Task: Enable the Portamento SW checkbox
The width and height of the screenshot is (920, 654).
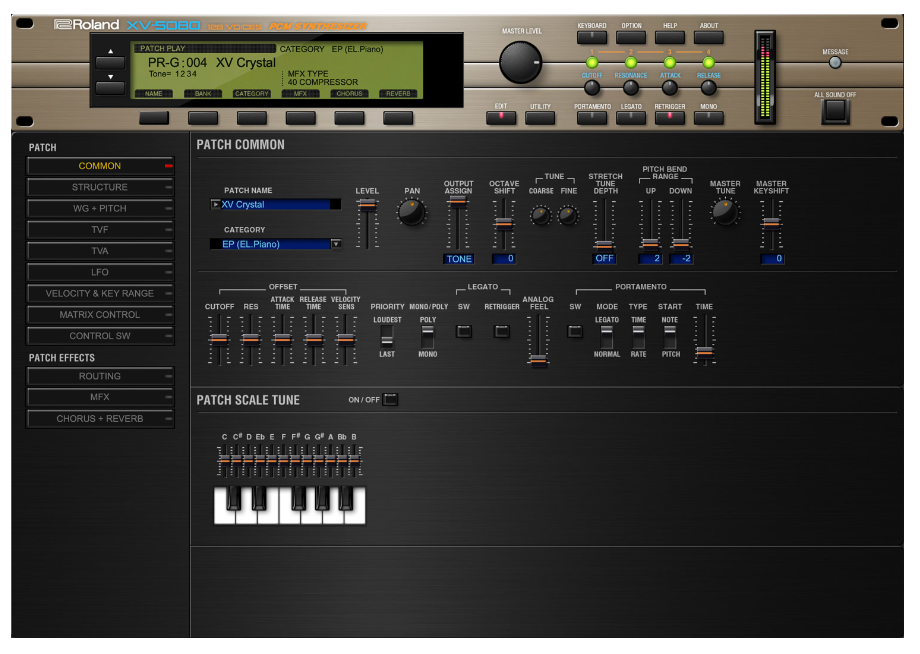Action: (575, 331)
